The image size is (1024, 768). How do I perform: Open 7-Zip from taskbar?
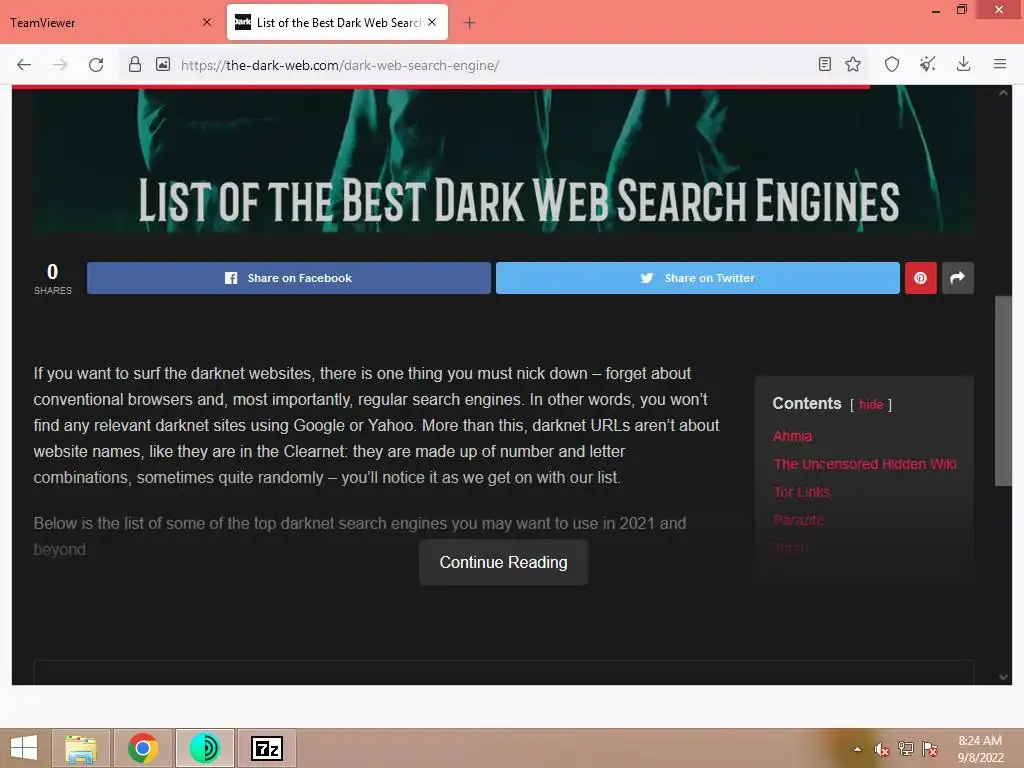267,748
